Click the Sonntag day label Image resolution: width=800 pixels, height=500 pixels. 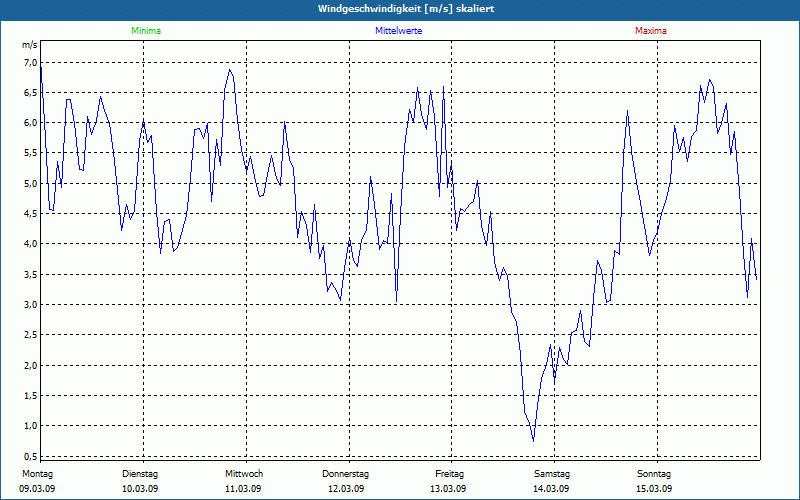click(x=654, y=474)
